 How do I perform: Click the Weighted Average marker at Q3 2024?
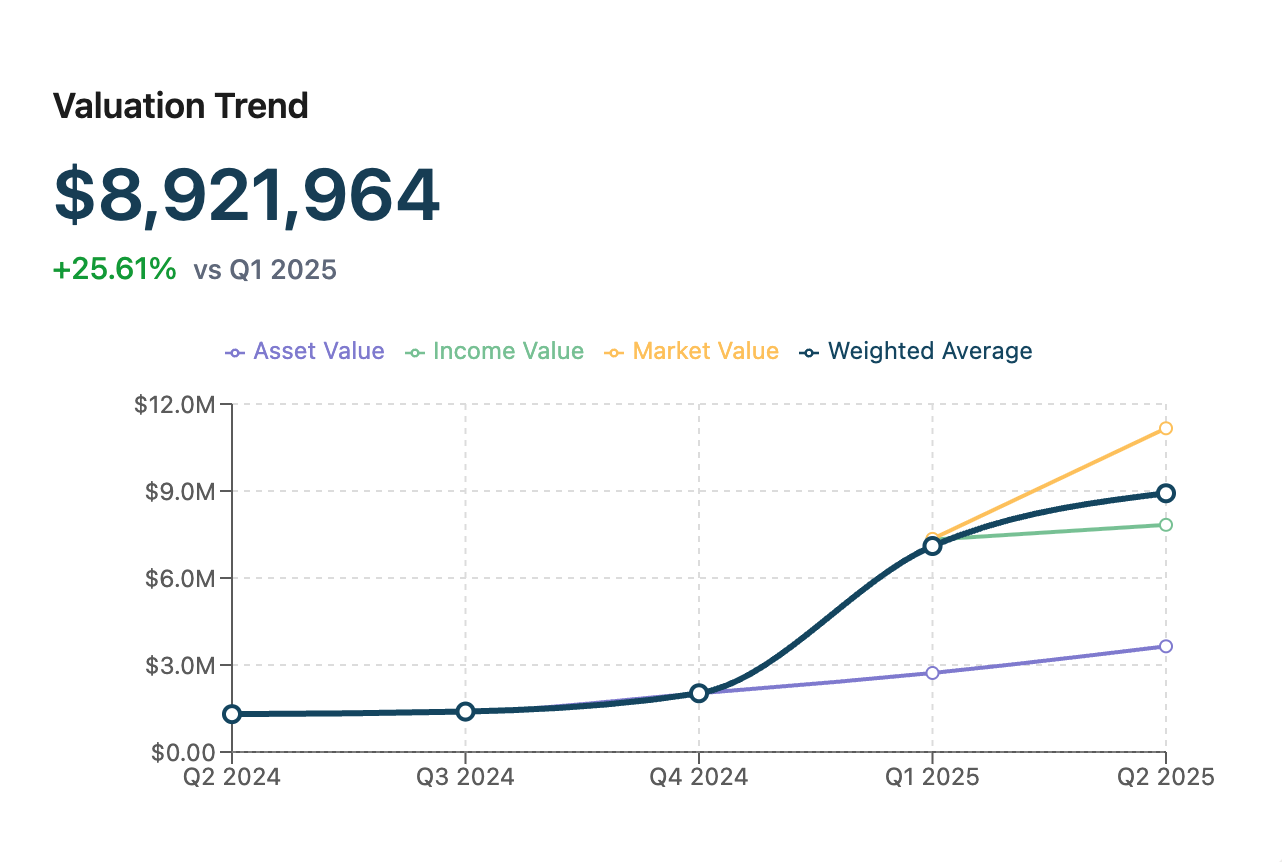pyautogui.click(x=465, y=711)
